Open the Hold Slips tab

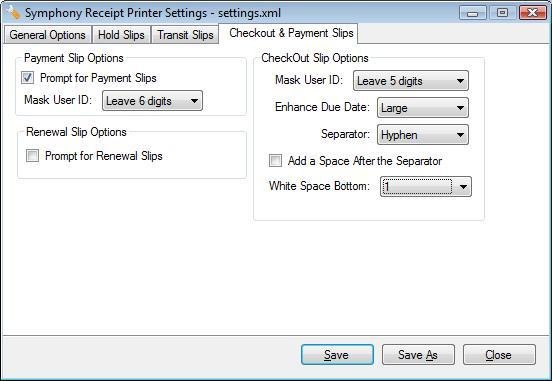tap(121, 35)
